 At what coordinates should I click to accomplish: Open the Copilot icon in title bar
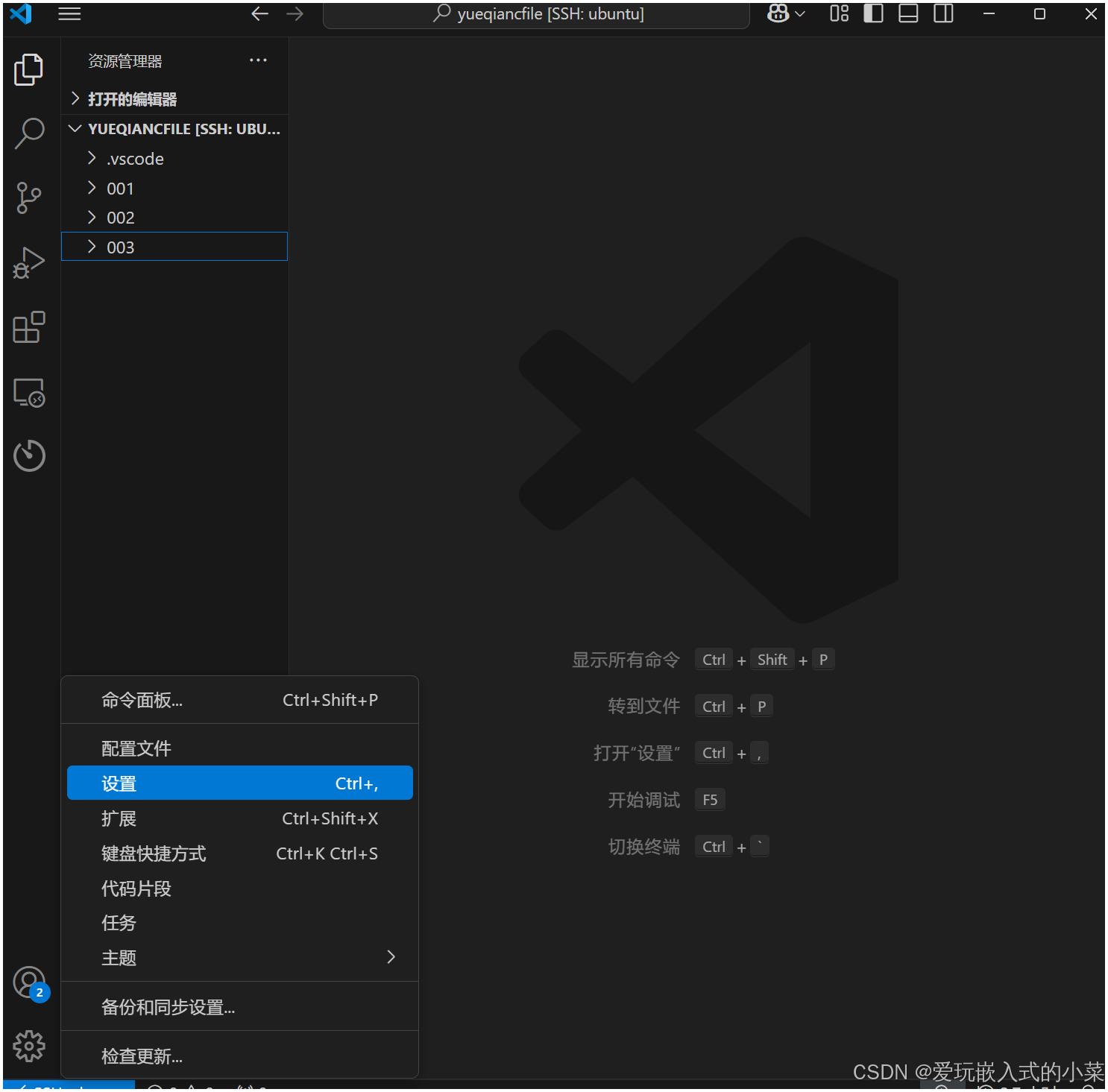(778, 13)
